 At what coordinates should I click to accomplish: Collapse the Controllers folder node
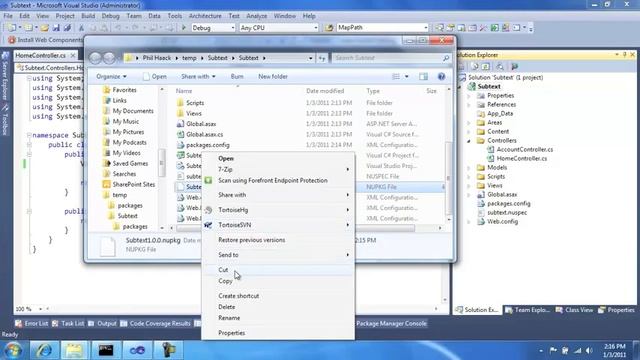click(x=469, y=141)
